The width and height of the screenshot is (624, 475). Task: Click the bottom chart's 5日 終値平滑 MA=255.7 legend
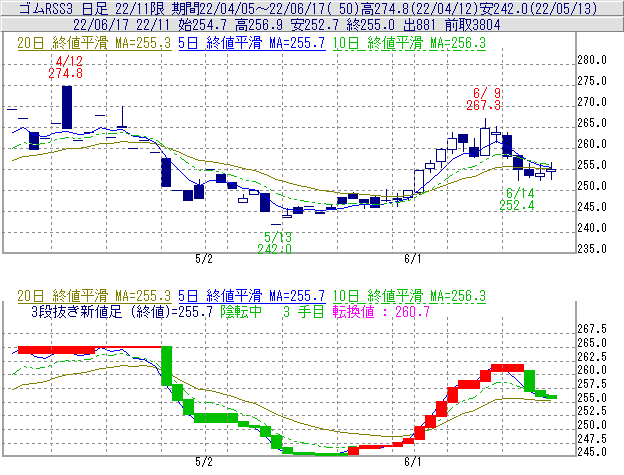[252, 296]
